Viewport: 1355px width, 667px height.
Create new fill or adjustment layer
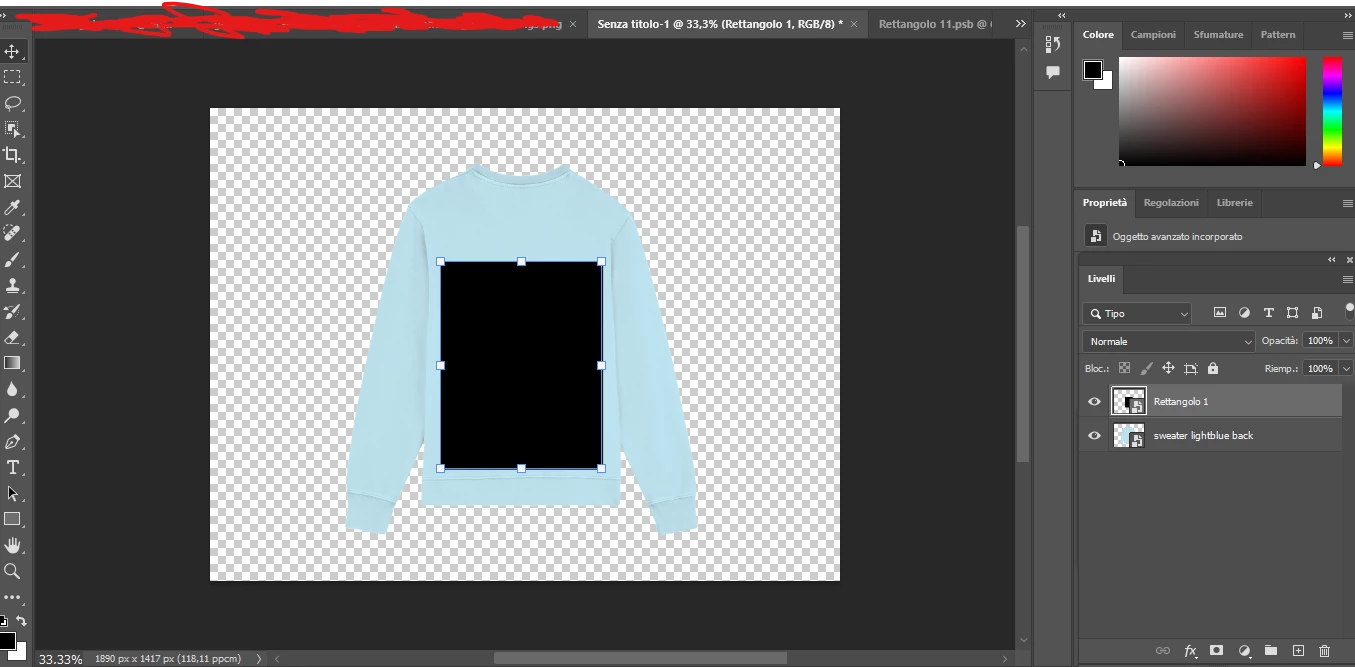1244,651
